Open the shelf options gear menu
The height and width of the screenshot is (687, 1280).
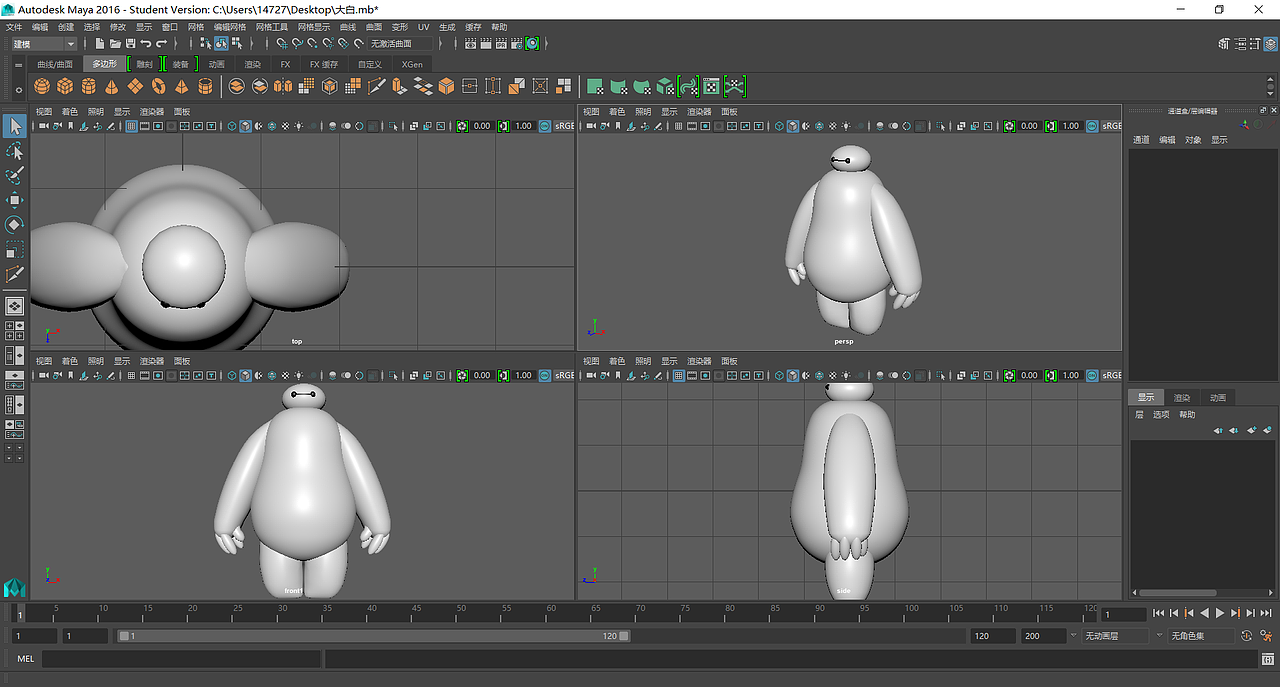[x=18, y=90]
